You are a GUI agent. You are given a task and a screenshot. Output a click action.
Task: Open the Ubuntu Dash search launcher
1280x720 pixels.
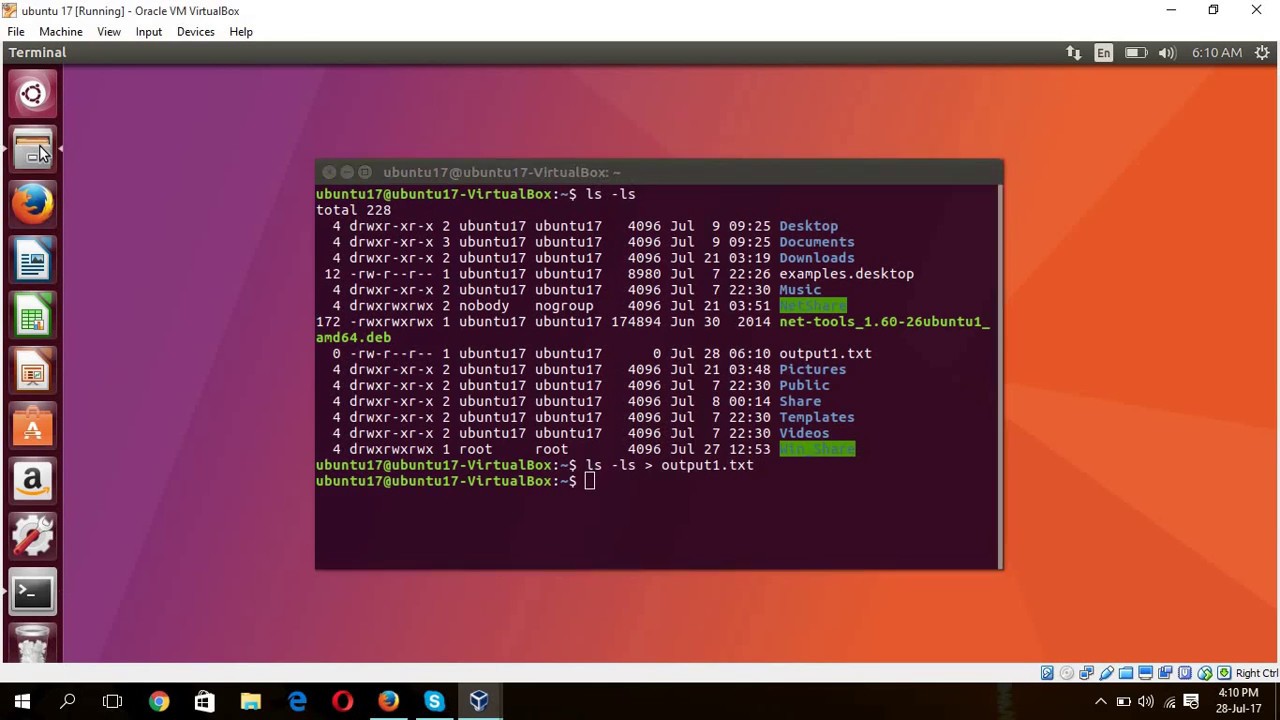click(32, 94)
